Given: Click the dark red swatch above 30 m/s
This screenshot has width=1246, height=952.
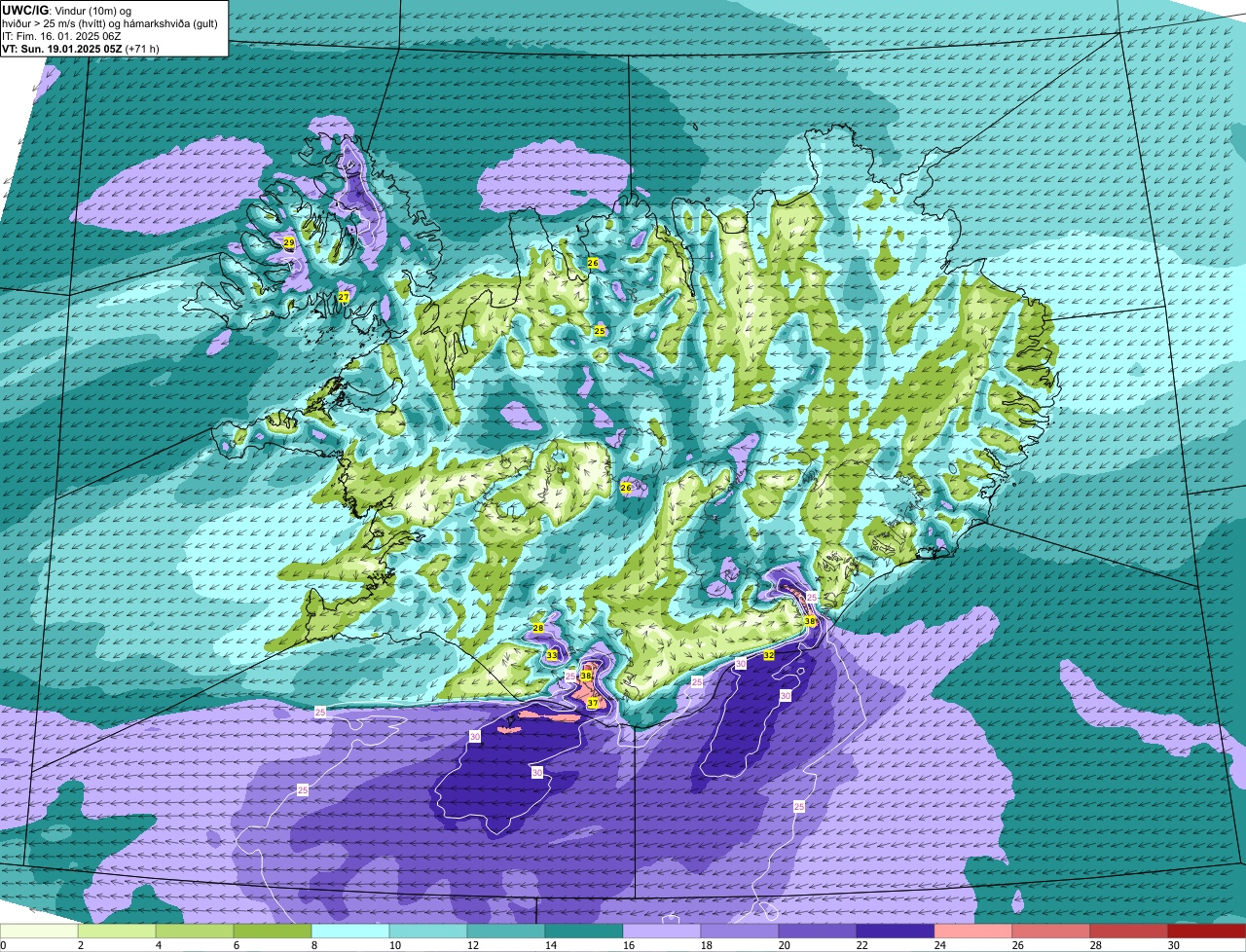Looking at the screenshot, I should tap(1207, 931).
